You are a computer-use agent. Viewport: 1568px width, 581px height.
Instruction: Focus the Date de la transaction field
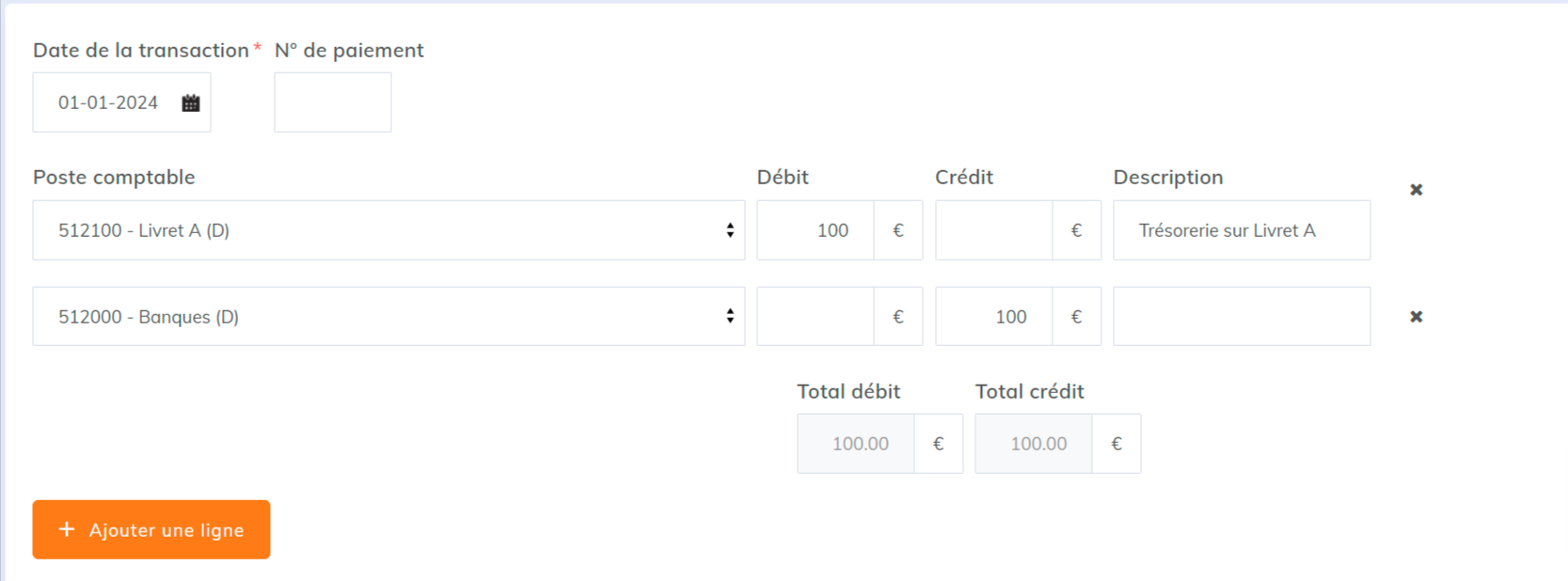click(x=121, y=102)
